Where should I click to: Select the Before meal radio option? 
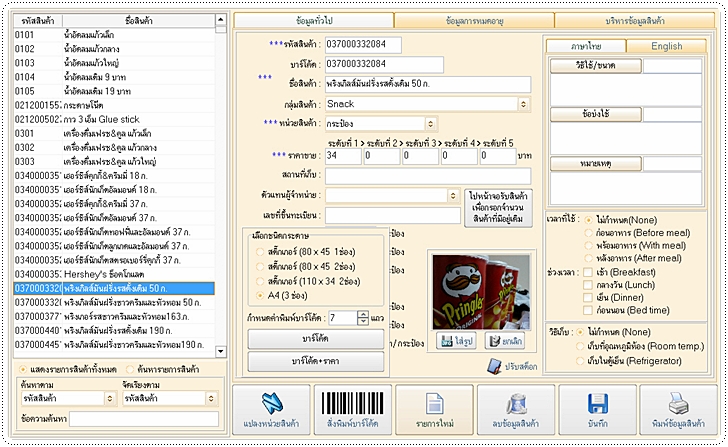[589, 233]
